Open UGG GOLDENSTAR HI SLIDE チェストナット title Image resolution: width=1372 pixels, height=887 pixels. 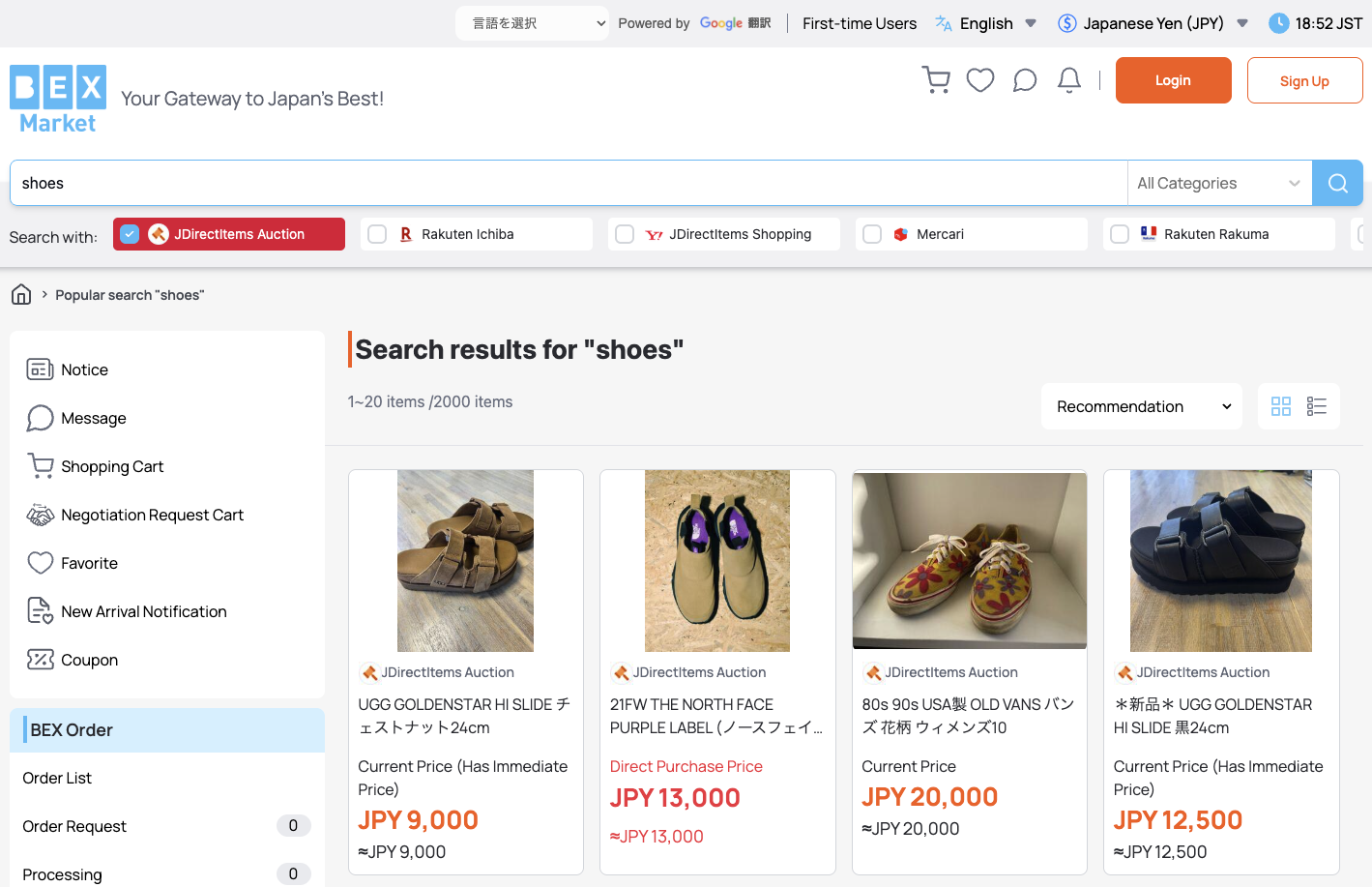[x=464, y=716]
